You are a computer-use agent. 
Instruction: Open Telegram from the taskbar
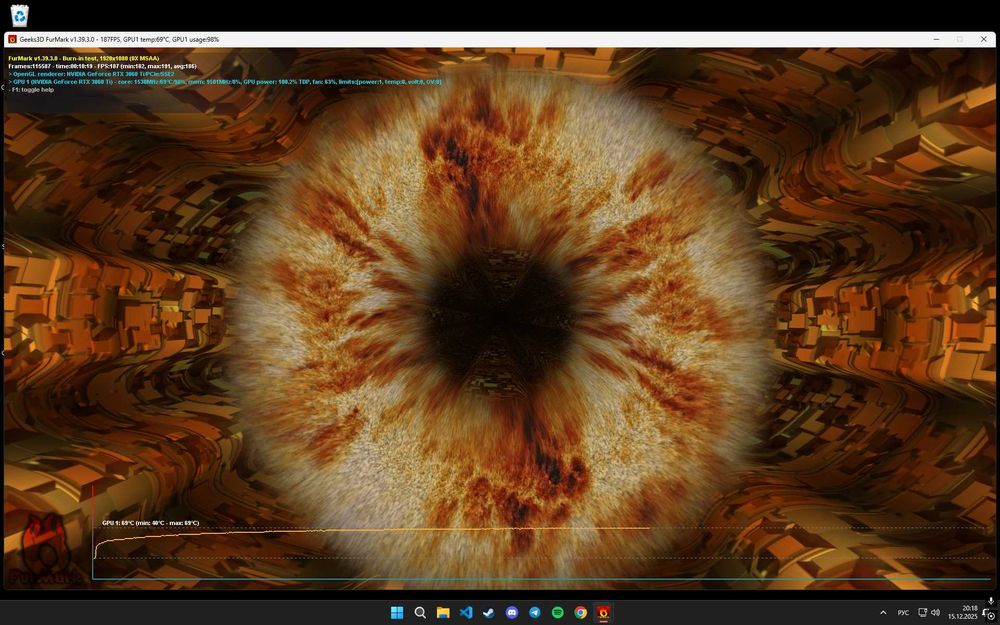[534, 613]
